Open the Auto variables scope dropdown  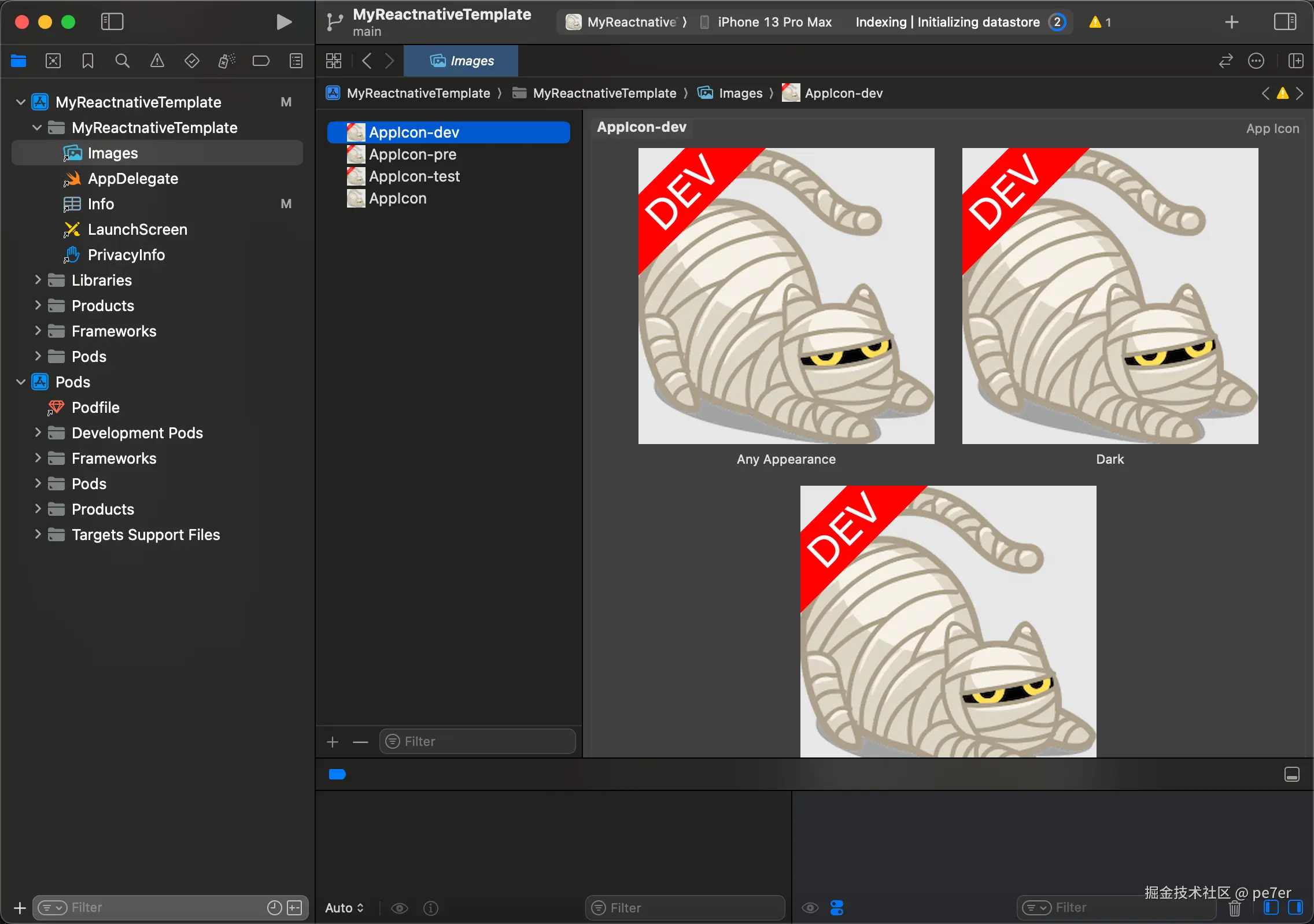pyautogui.click(x=345, y=908)
